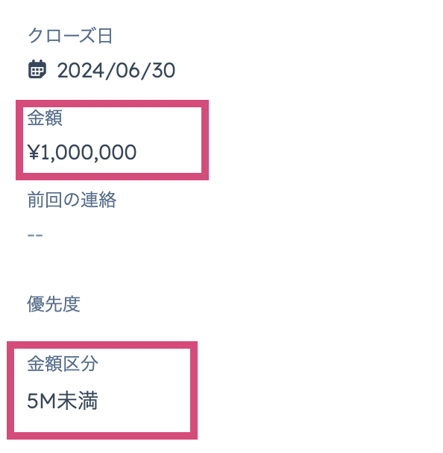Edit the ¥1,000,000 amount value
Viewport: 443px width, 453px height.
82,152
